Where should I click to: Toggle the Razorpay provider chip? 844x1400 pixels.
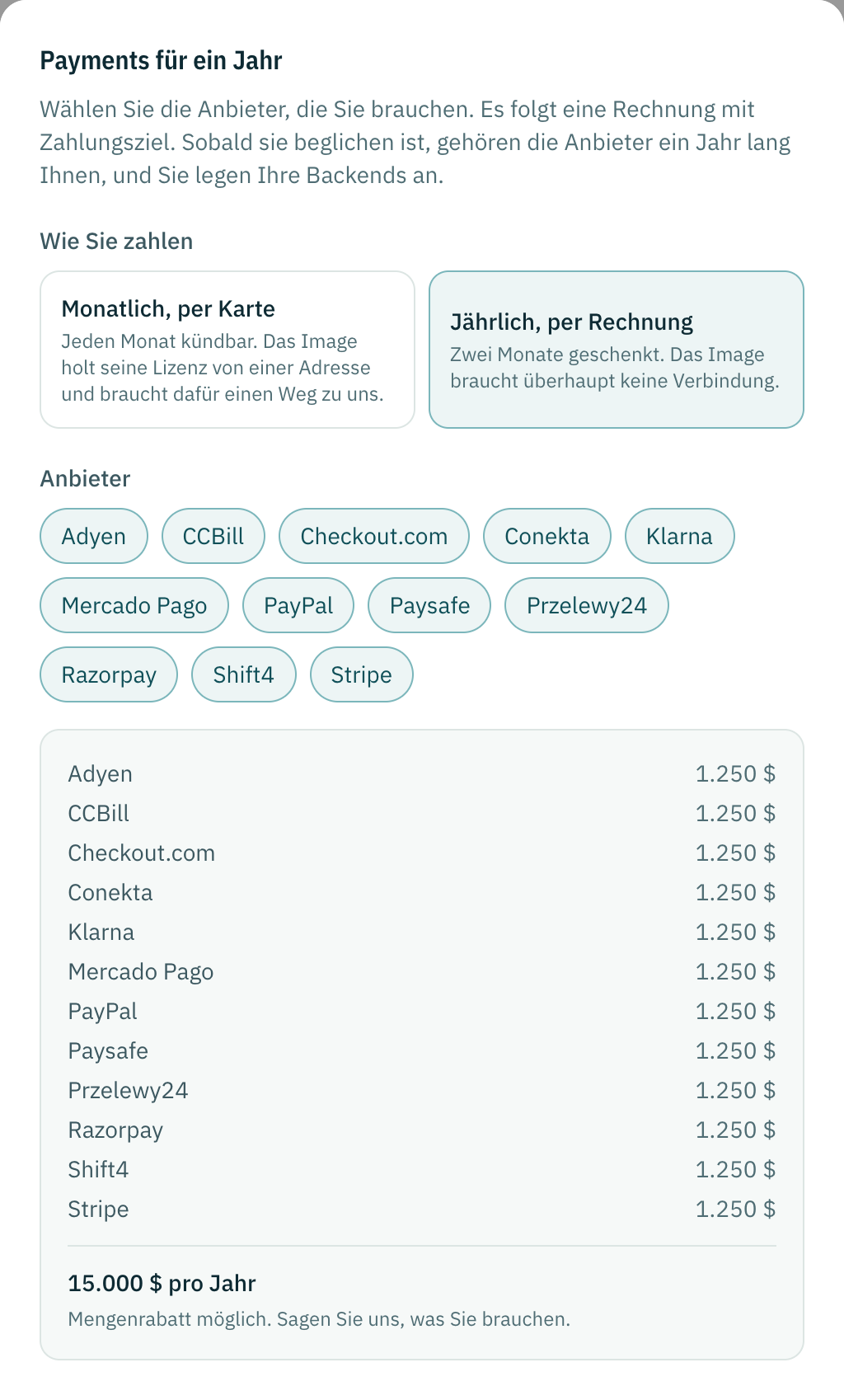click(x=109, y=674)
